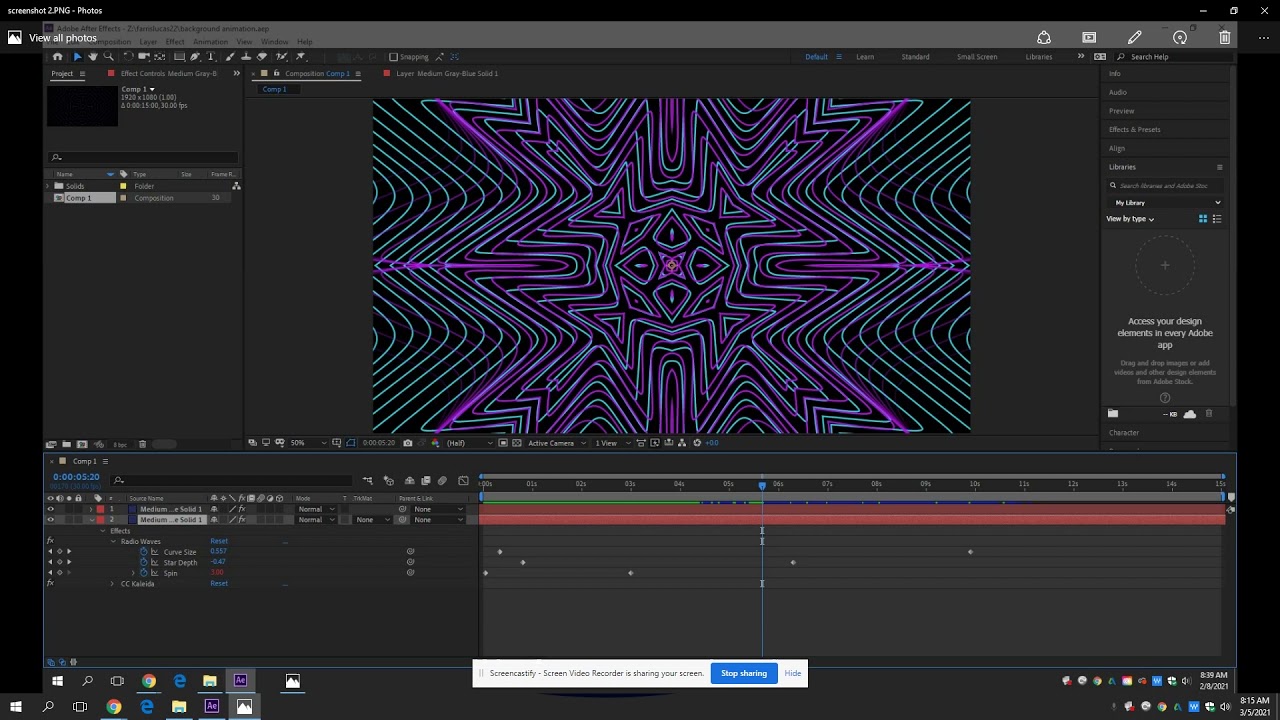The width and height of the screenshot is (1280, 720).
Task: Select the Zoom magnifier tool
Action: (x=108, y=57)
